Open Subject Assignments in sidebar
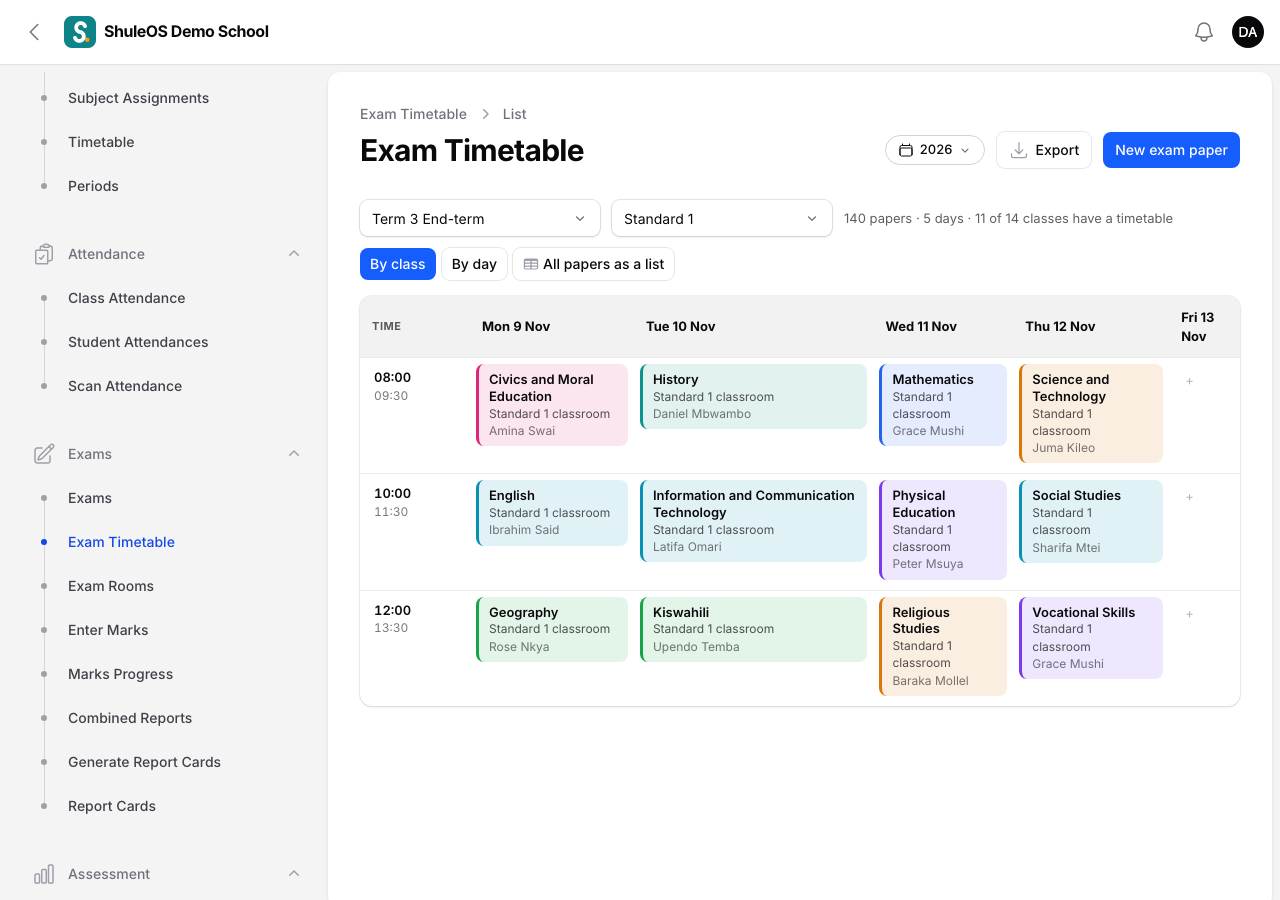Viewport: 1280px width, 900px height. coord(139,98)
